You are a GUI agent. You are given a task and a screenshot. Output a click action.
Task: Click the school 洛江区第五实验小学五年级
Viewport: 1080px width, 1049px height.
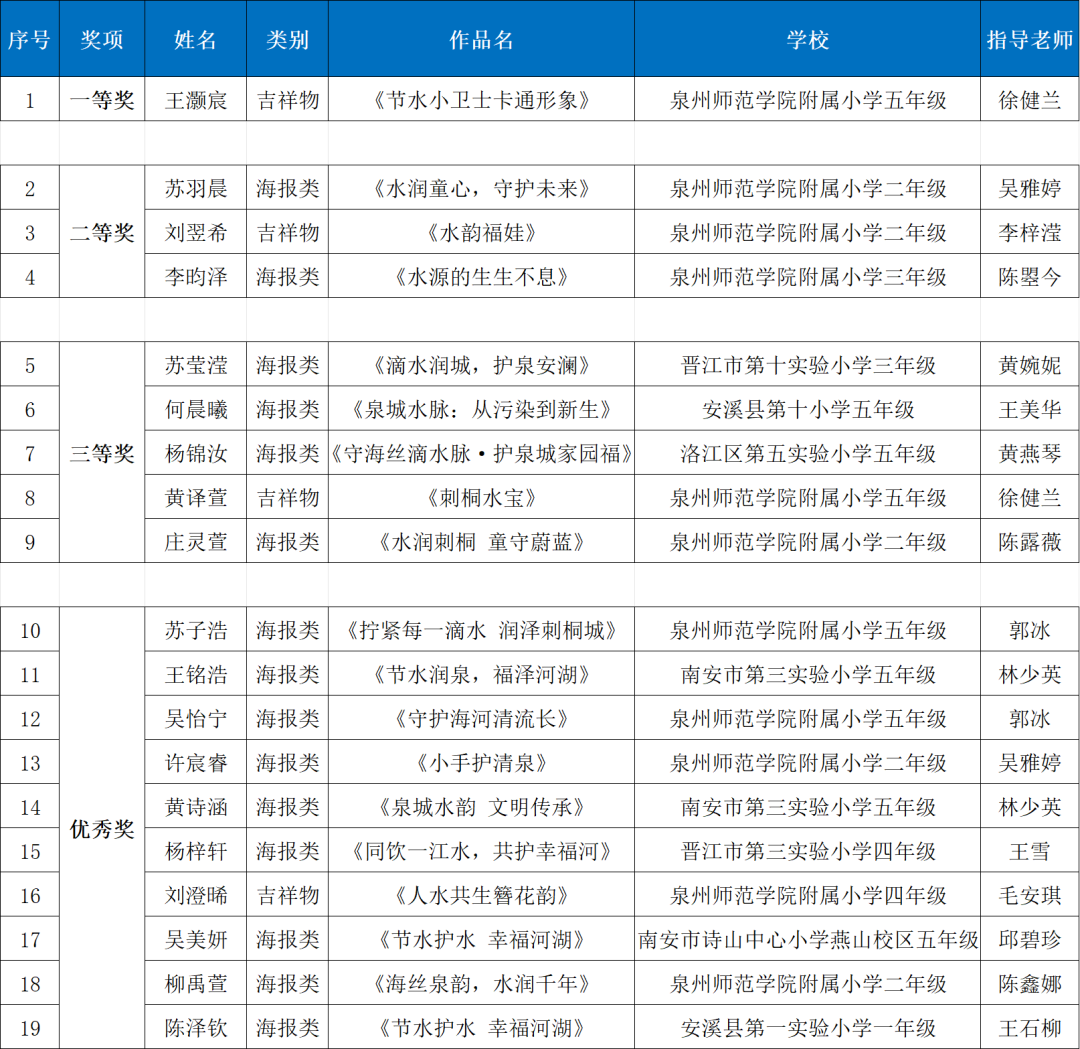click(x=807, y=453)
